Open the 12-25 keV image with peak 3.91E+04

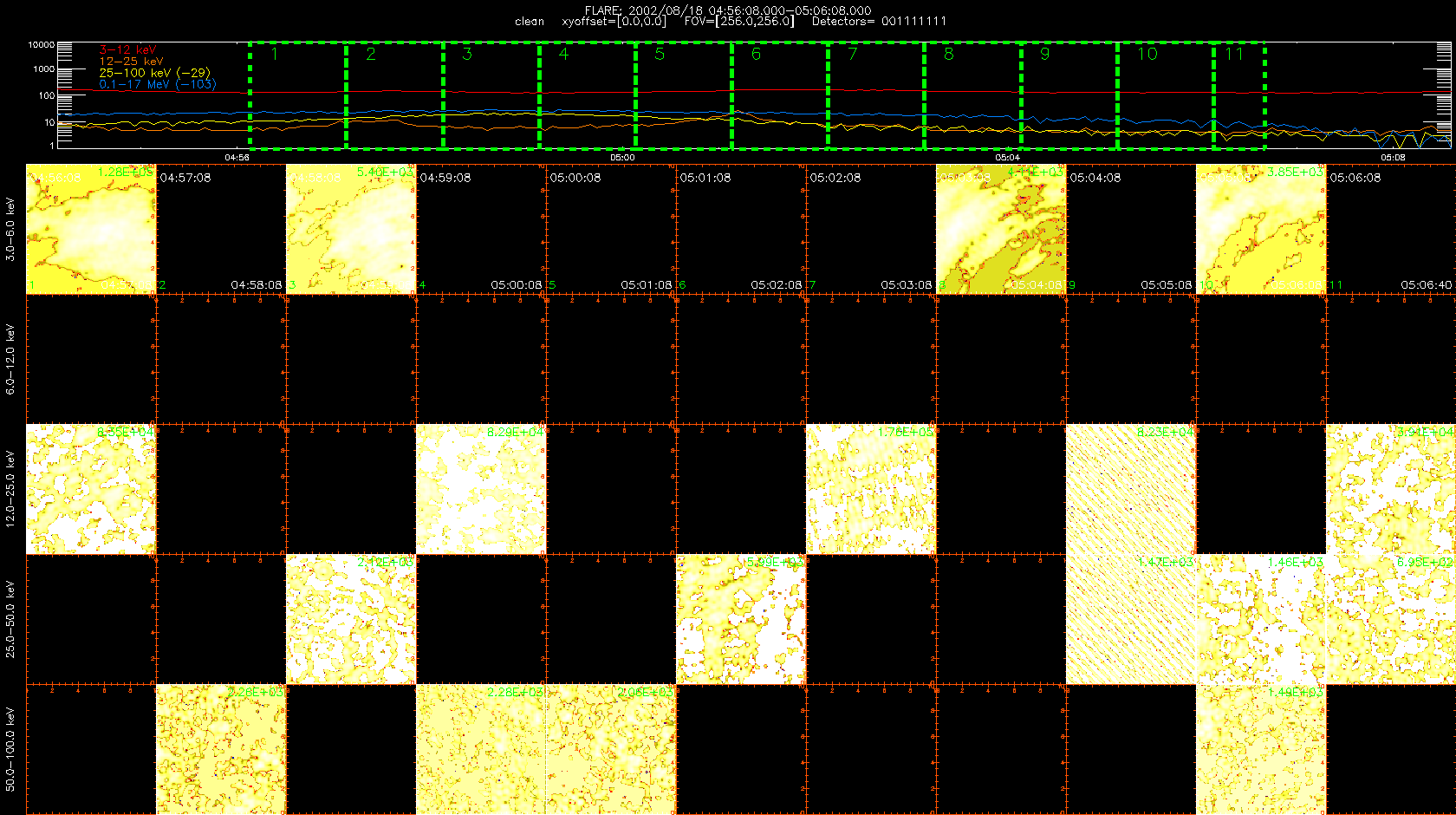1391,489
